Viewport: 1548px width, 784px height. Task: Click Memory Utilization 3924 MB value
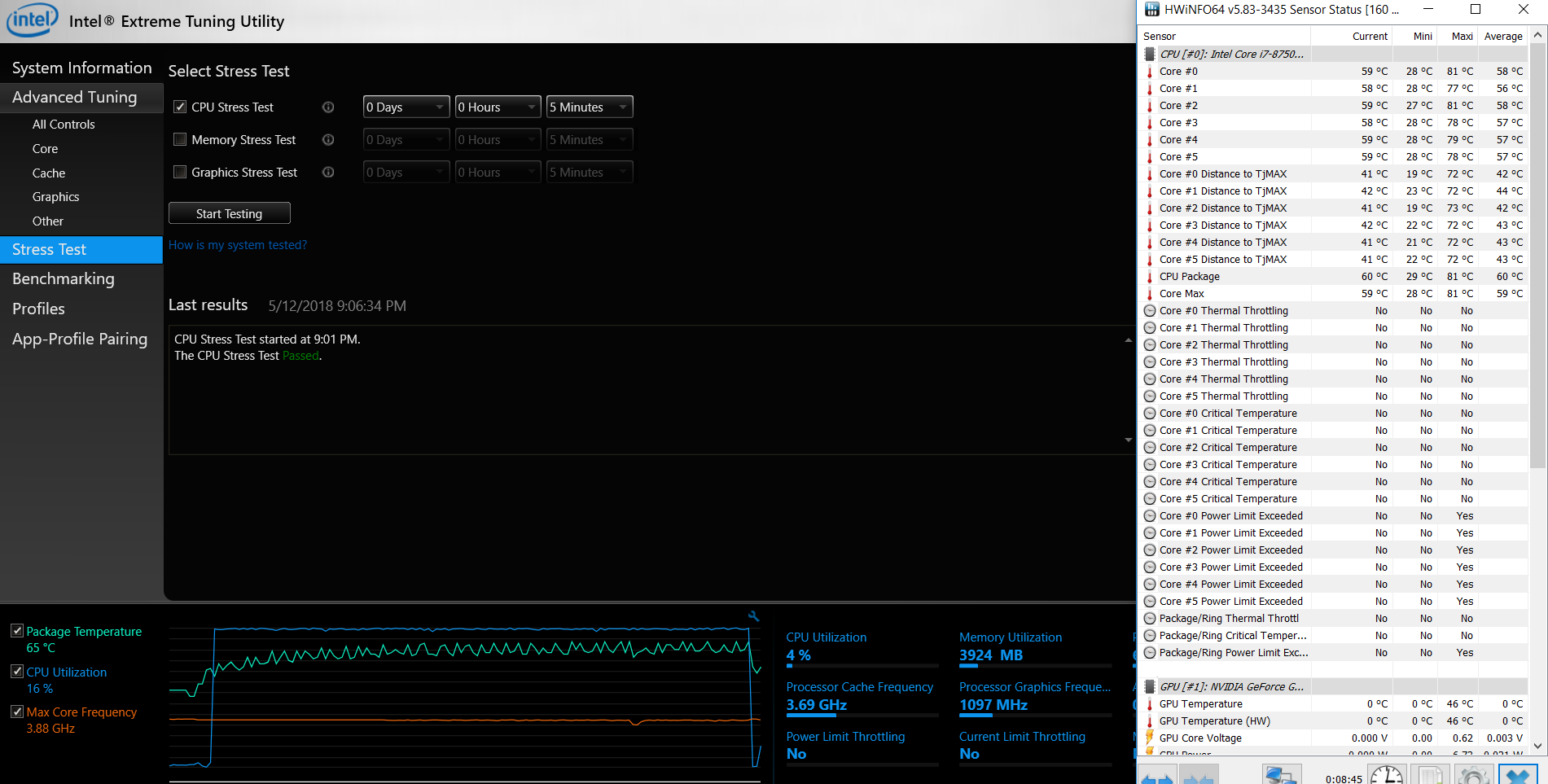991,655
